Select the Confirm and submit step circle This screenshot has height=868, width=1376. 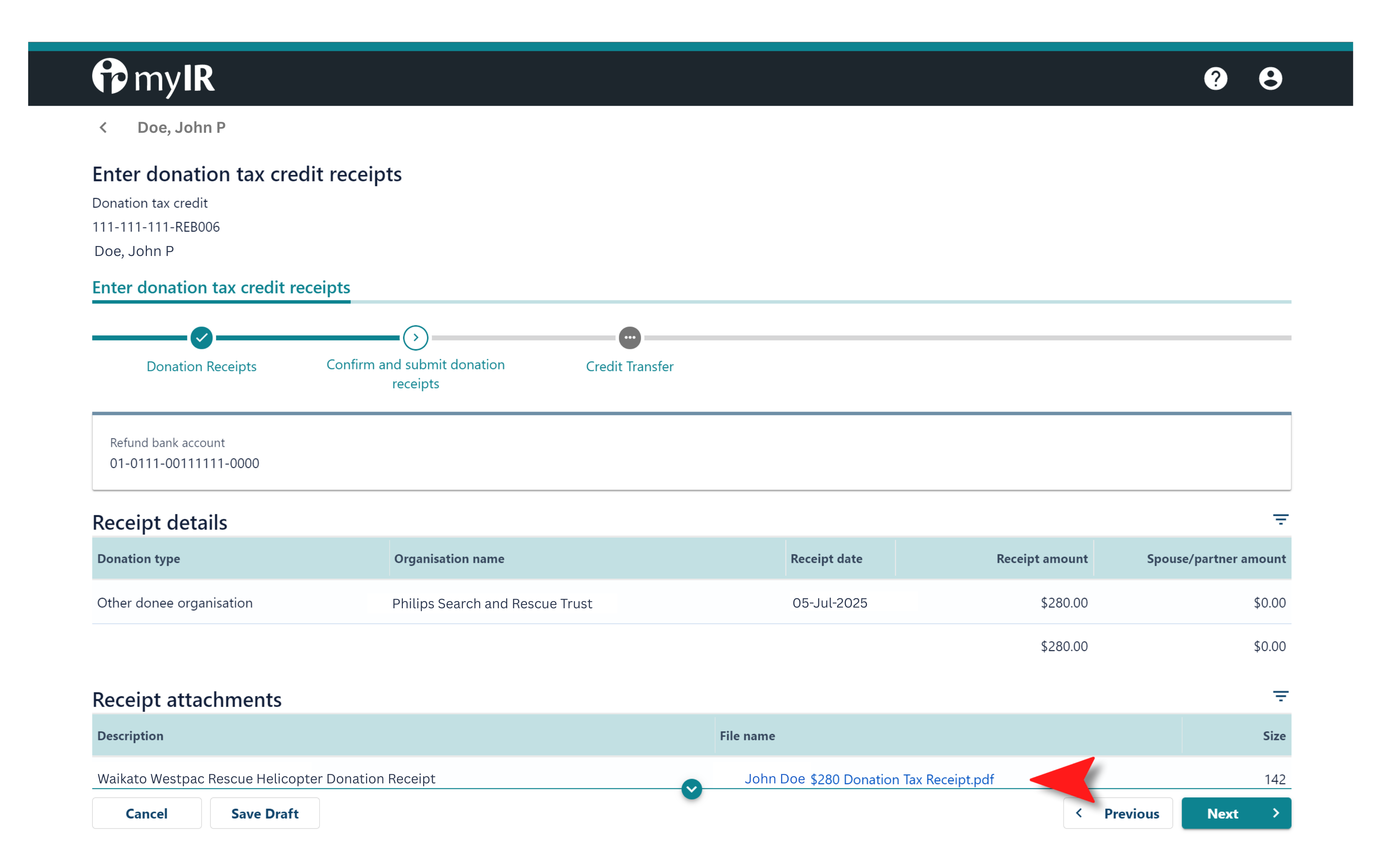point(416,338)
